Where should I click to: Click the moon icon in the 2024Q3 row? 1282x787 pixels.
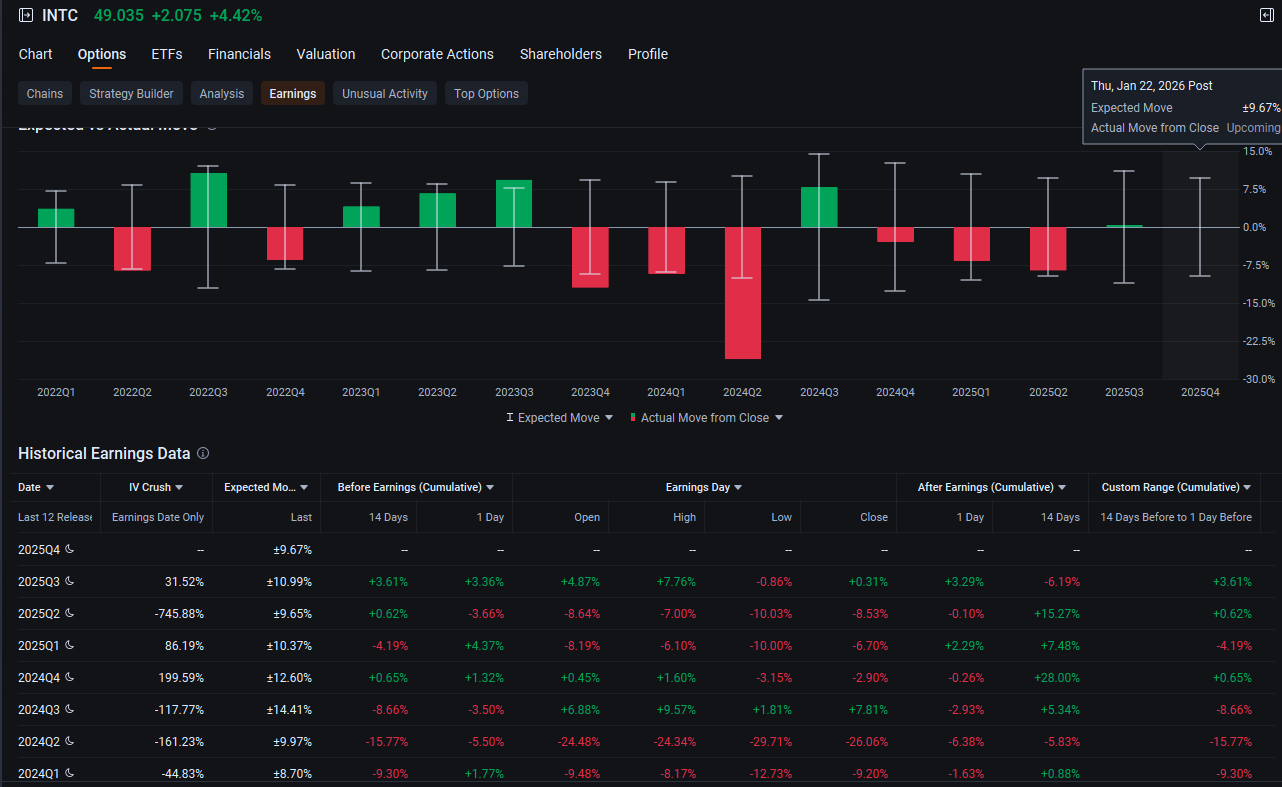pyautogui.click(x=70, y=709)
